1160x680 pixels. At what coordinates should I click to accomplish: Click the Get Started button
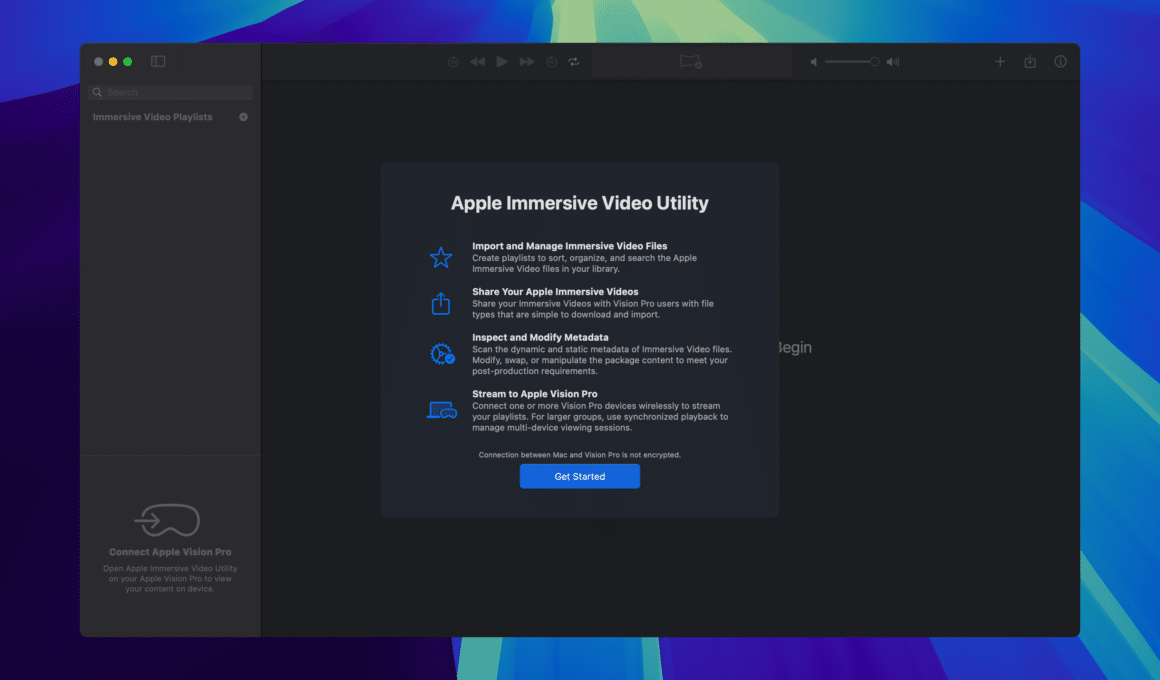coord(579,477)
